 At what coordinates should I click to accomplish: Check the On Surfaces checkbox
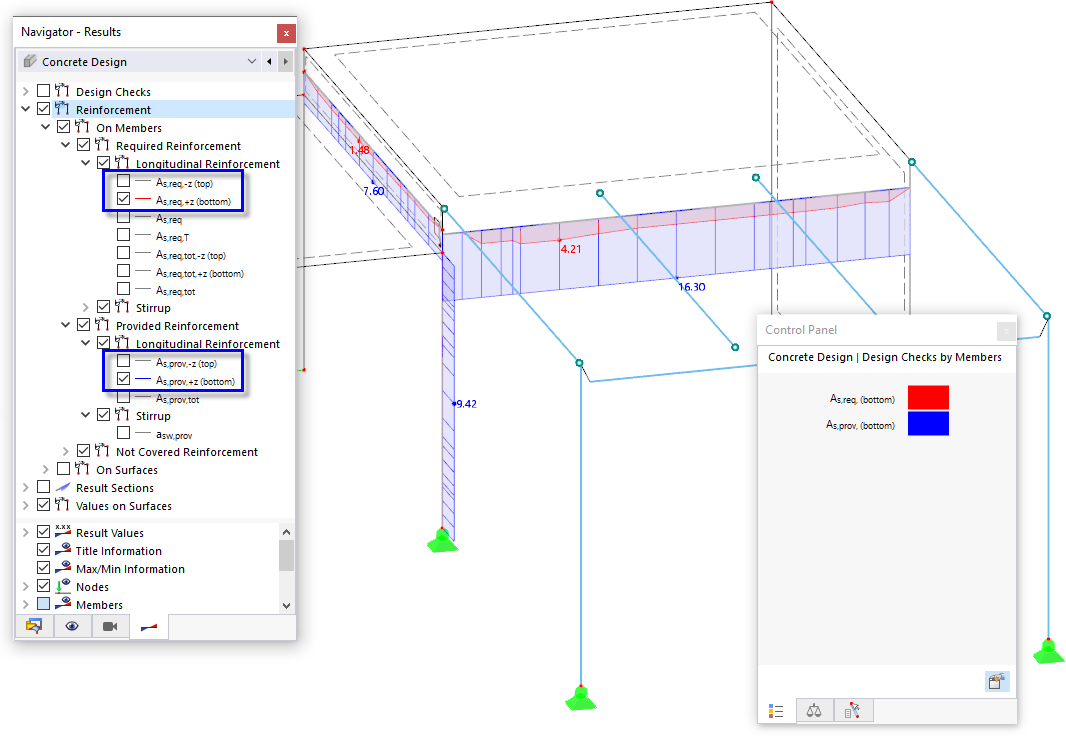coord(63,469)
